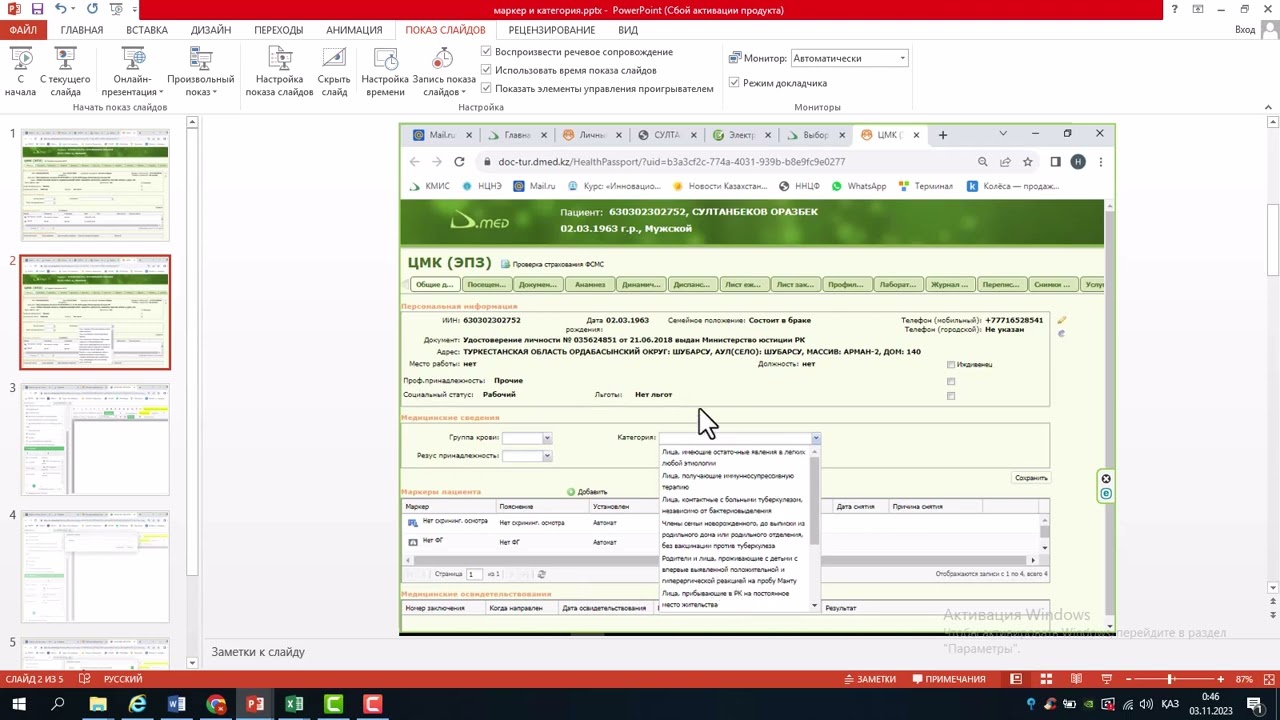The width and height of the screenshot is (1280, 720).
Task: Open File Explorer from taskbar
Action: (x=98, y=705)
